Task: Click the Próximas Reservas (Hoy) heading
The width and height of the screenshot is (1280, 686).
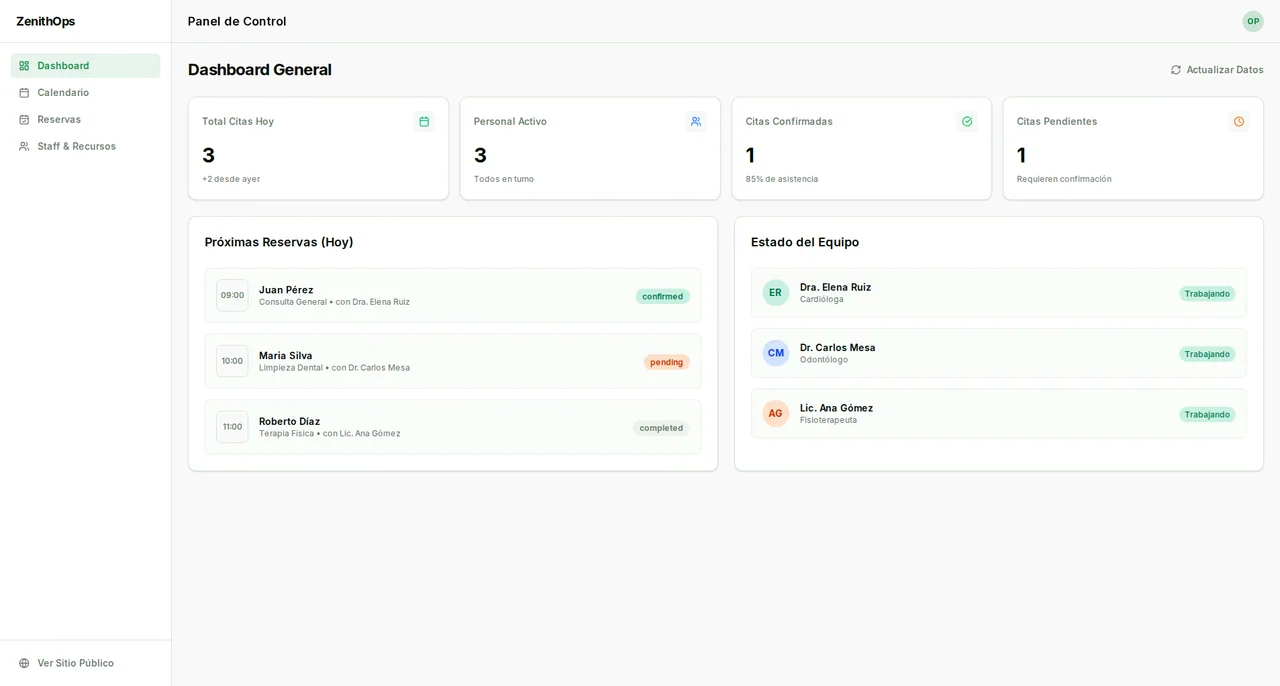Action: (279, 242)
